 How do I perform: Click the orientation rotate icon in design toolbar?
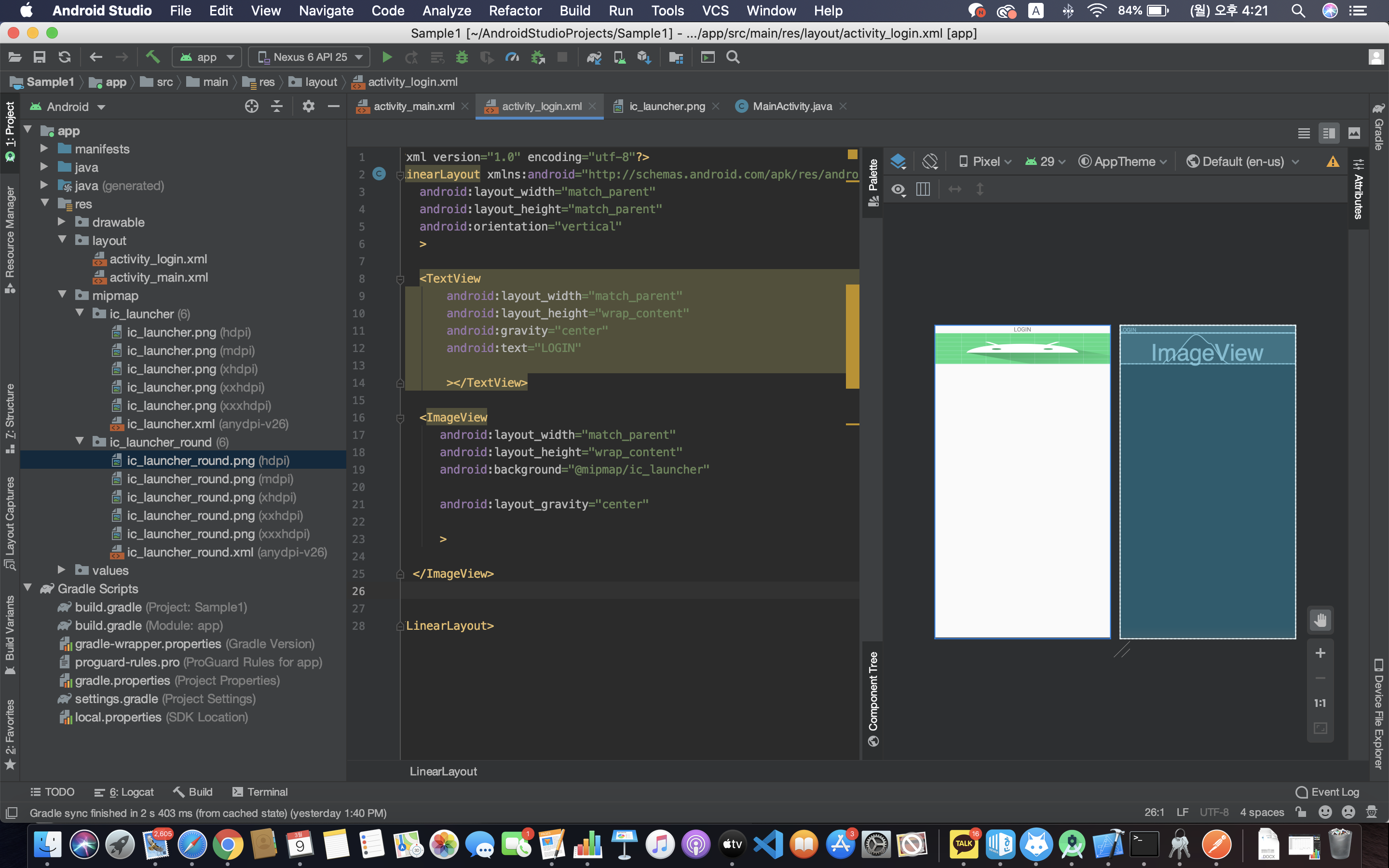(930, 162)
